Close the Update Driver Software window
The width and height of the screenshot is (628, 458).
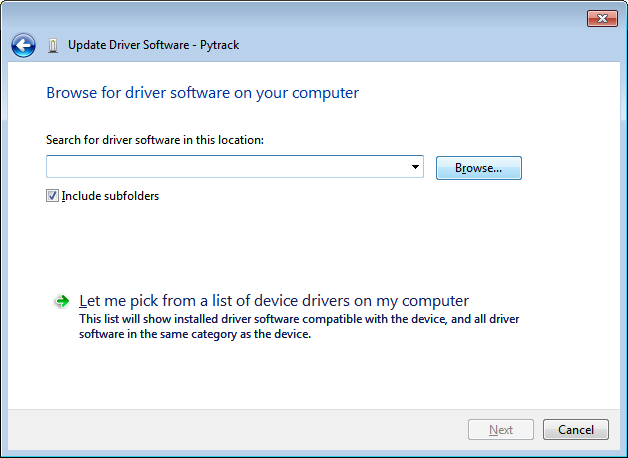[x=601, y=19]
